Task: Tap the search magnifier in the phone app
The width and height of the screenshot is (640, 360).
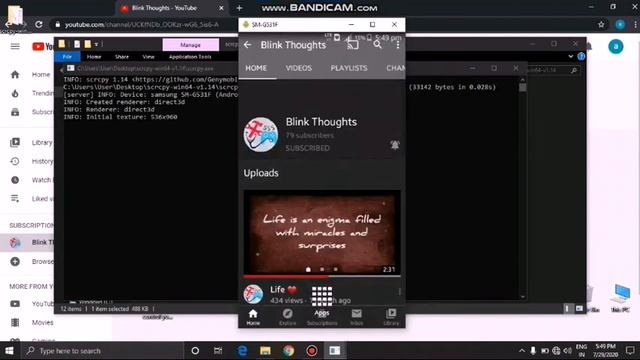Action: click(378, 44)
